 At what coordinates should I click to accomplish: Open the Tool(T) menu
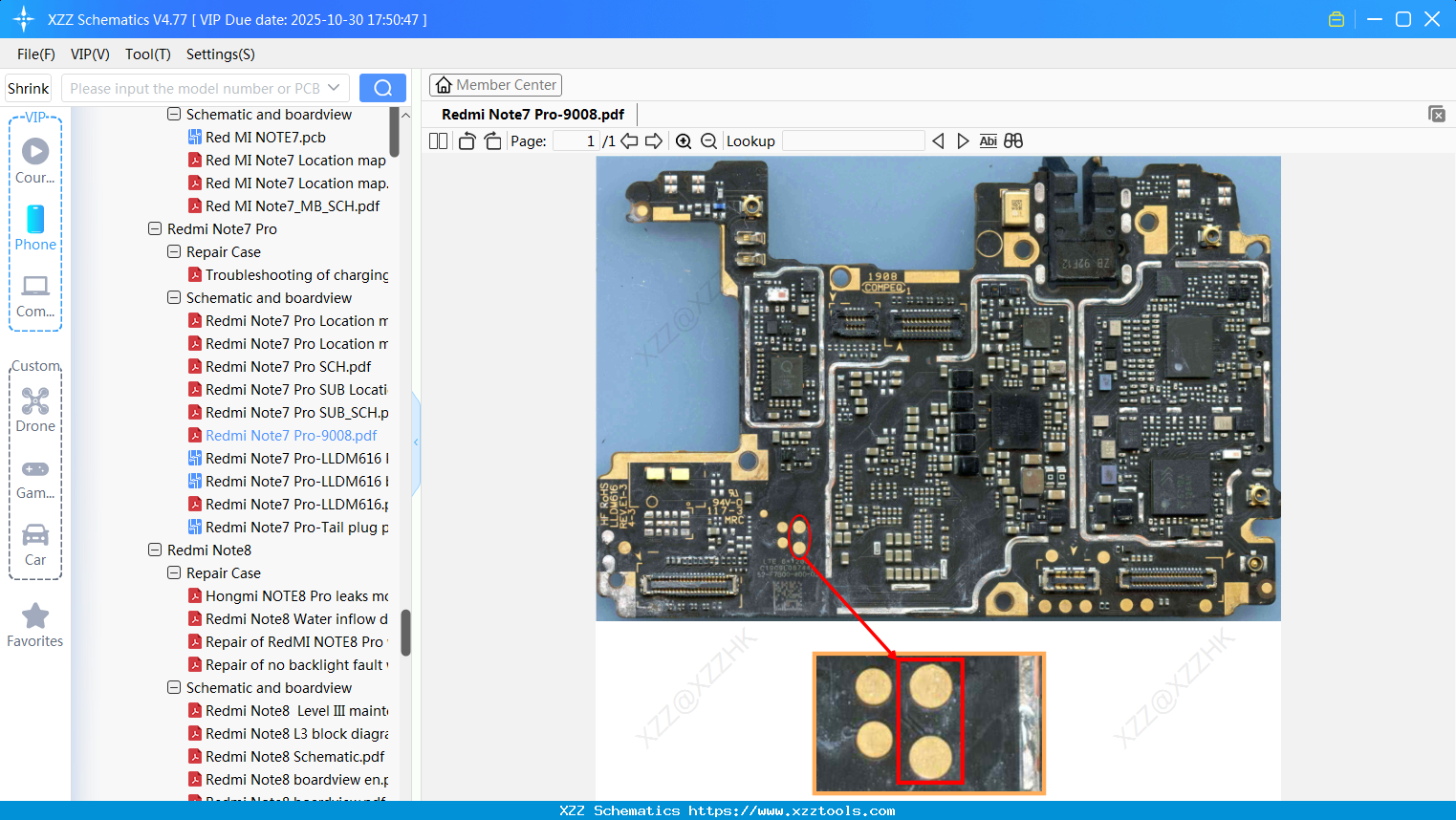click(147, 54)
